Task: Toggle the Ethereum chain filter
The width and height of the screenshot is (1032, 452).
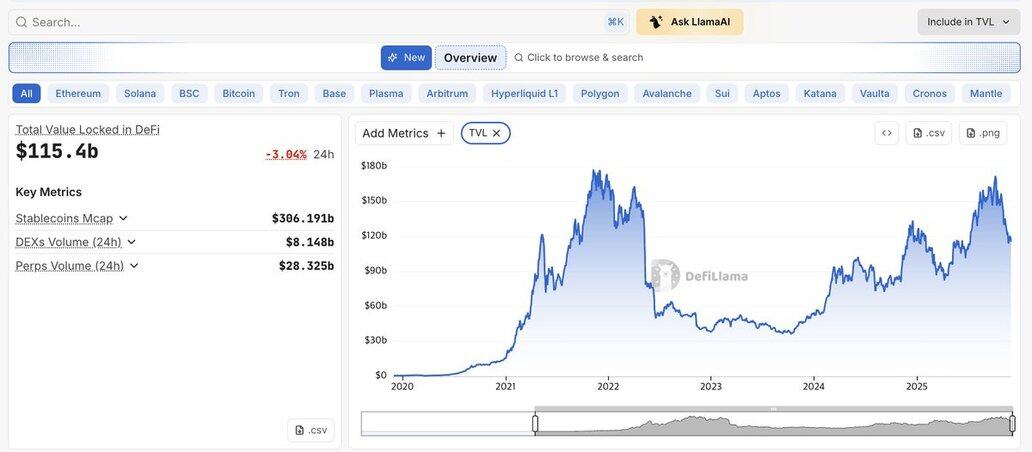Action: 78,94
